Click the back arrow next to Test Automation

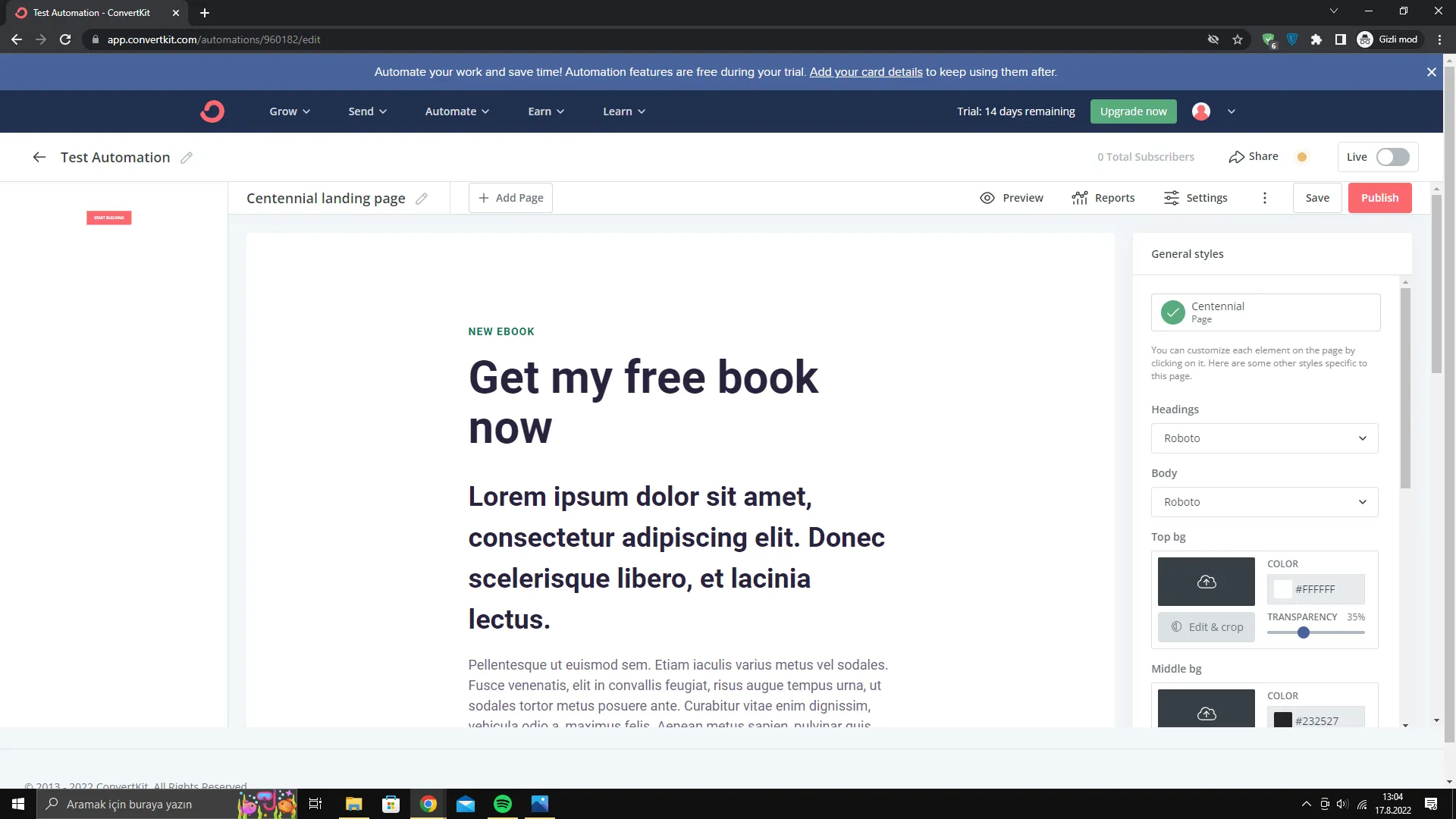point(39,157)
